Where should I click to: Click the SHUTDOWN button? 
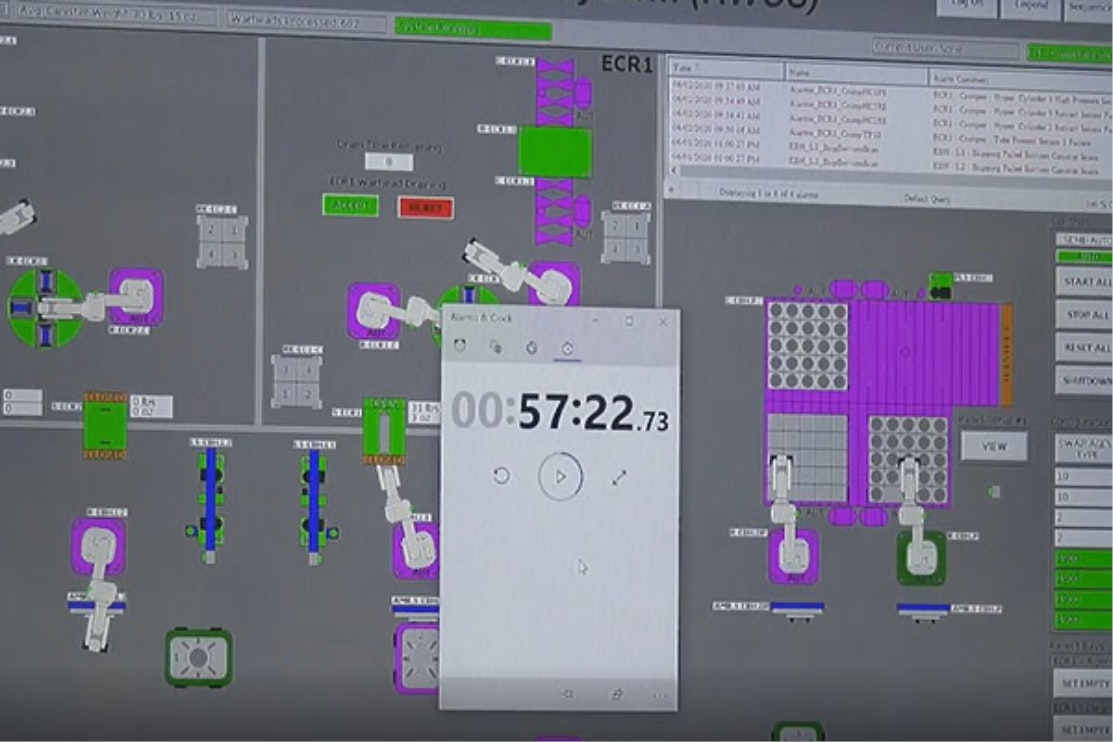[1084, 381]
